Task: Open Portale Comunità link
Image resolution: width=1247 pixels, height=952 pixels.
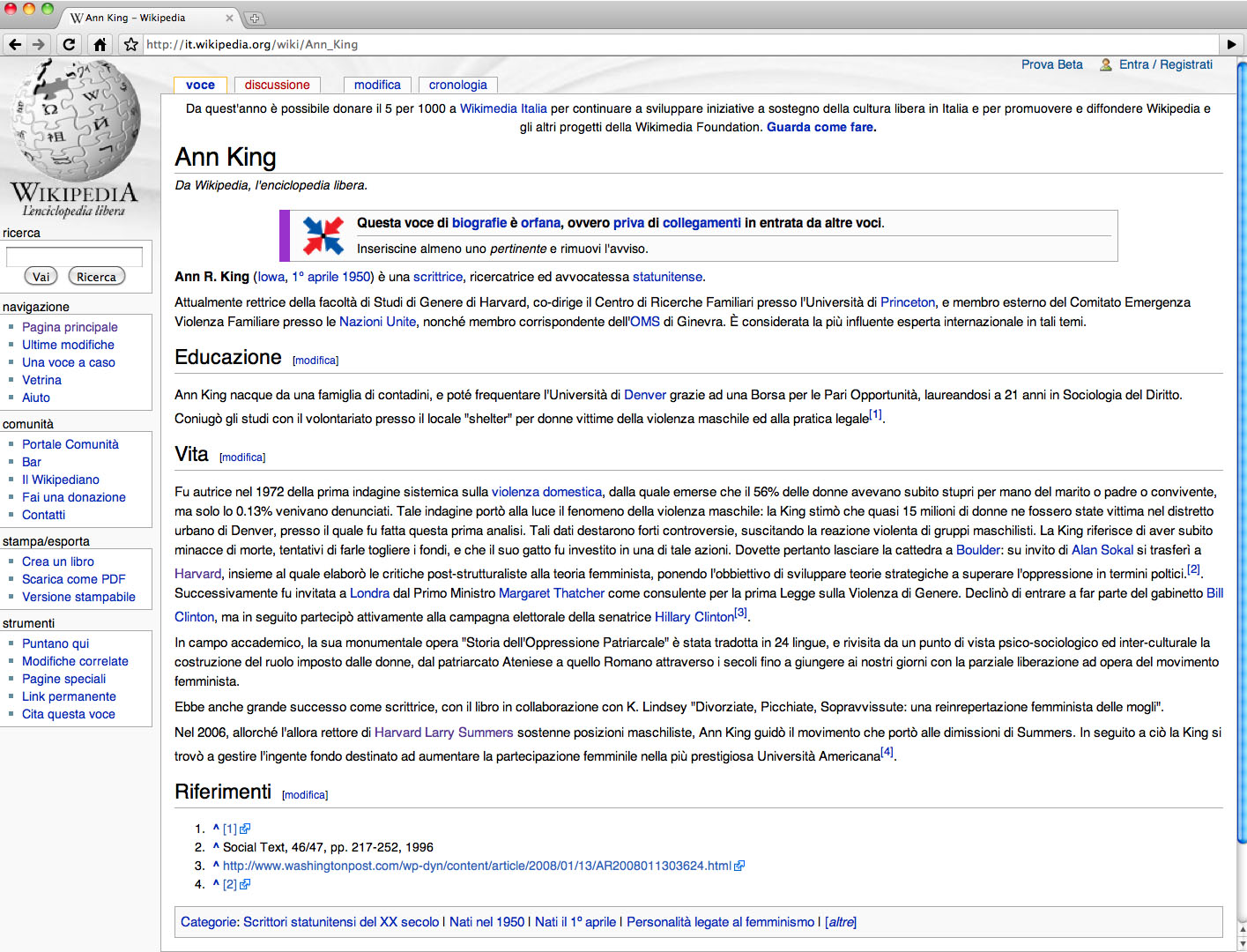Action: (x=71, y=444)
